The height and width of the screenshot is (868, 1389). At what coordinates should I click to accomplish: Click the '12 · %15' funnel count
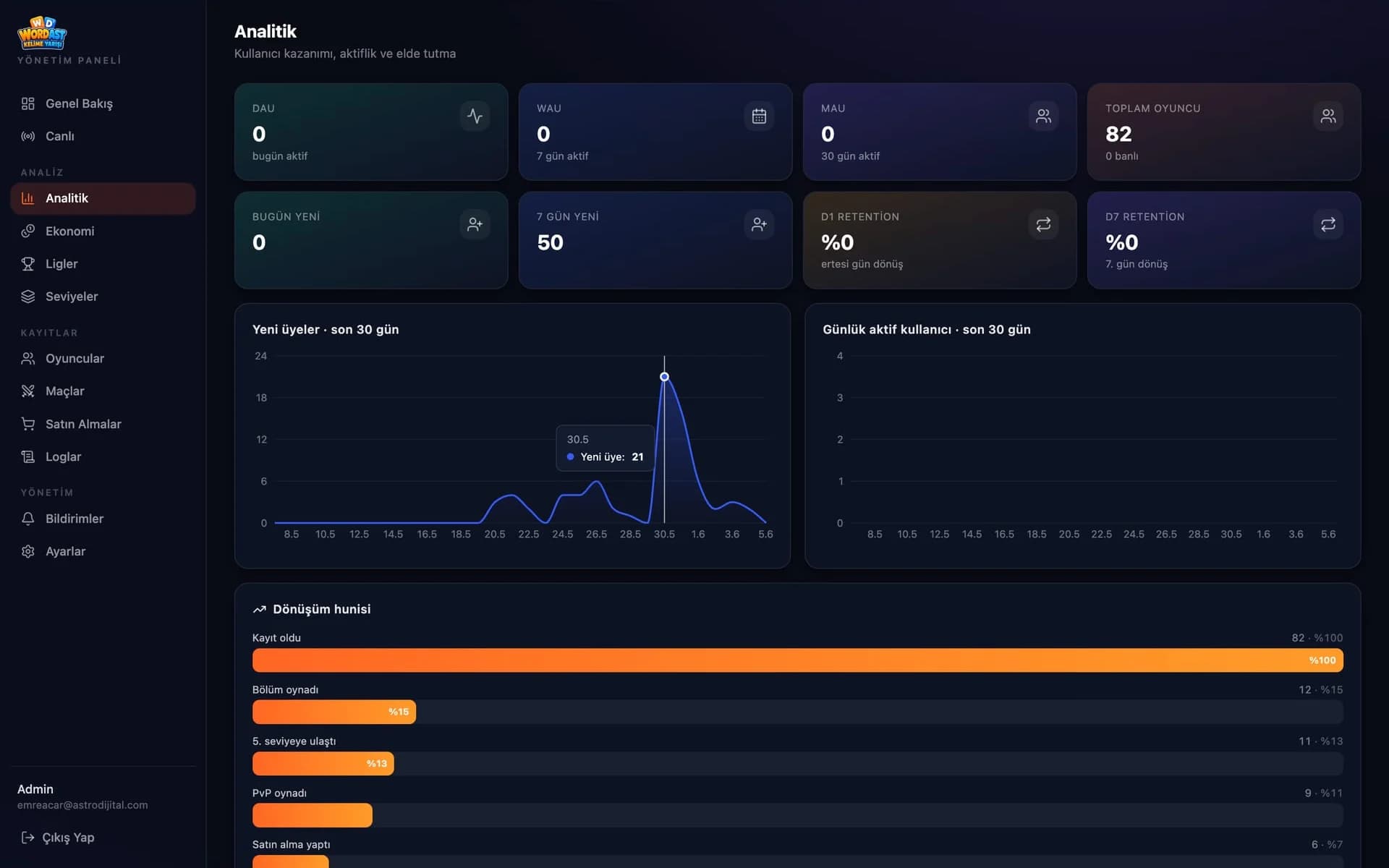click(x=1320, y=689)
